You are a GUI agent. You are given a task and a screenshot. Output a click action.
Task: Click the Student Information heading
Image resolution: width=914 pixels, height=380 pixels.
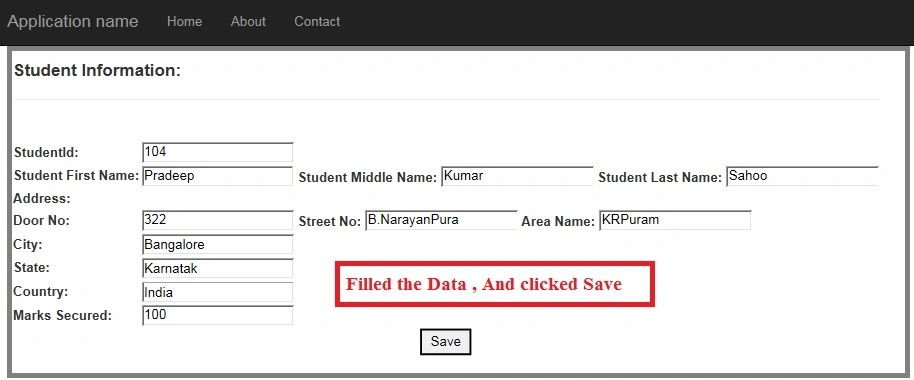(x=97, y=71)
